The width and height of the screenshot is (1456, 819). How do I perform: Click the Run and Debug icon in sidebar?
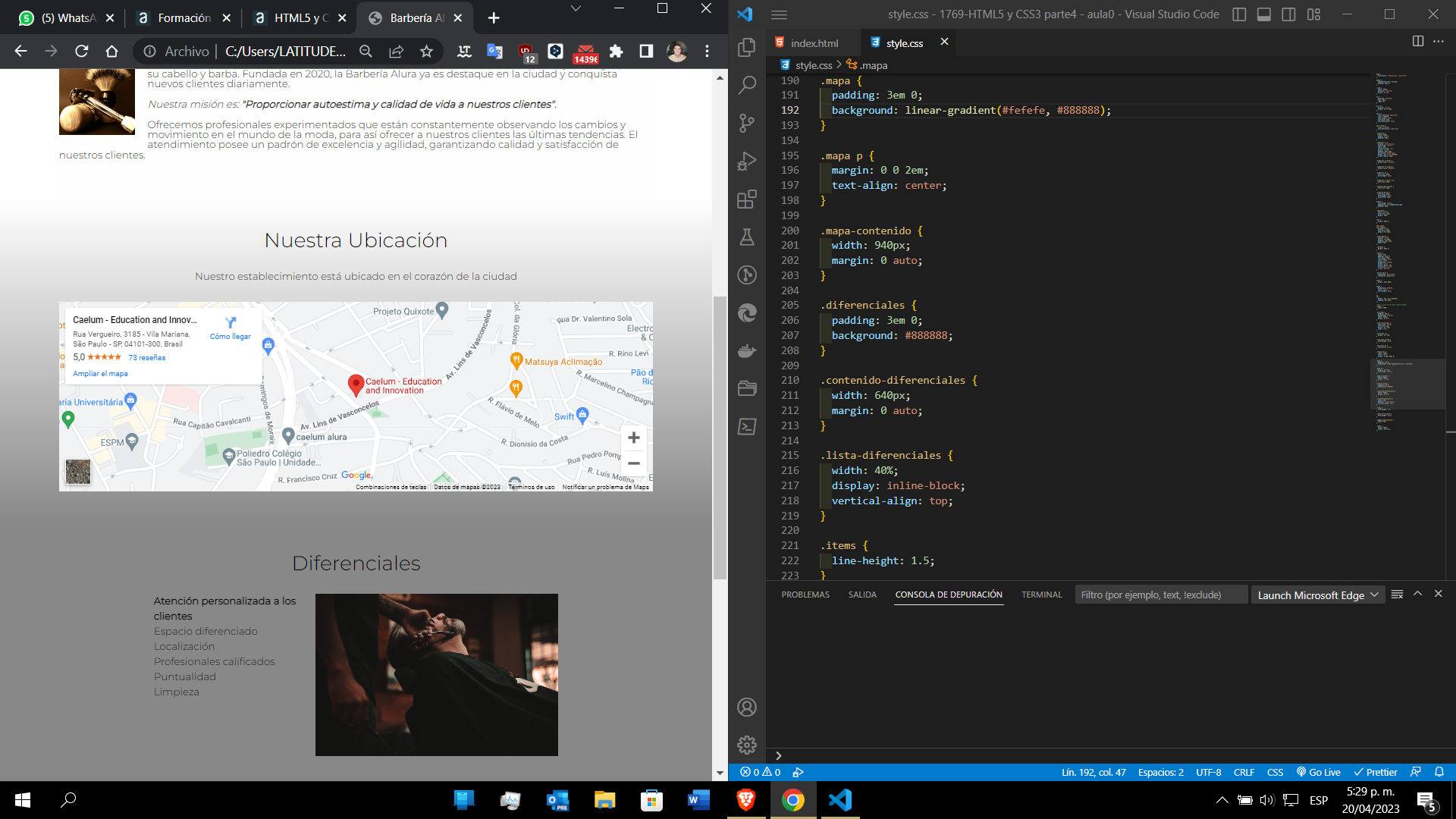pos(747,160)
